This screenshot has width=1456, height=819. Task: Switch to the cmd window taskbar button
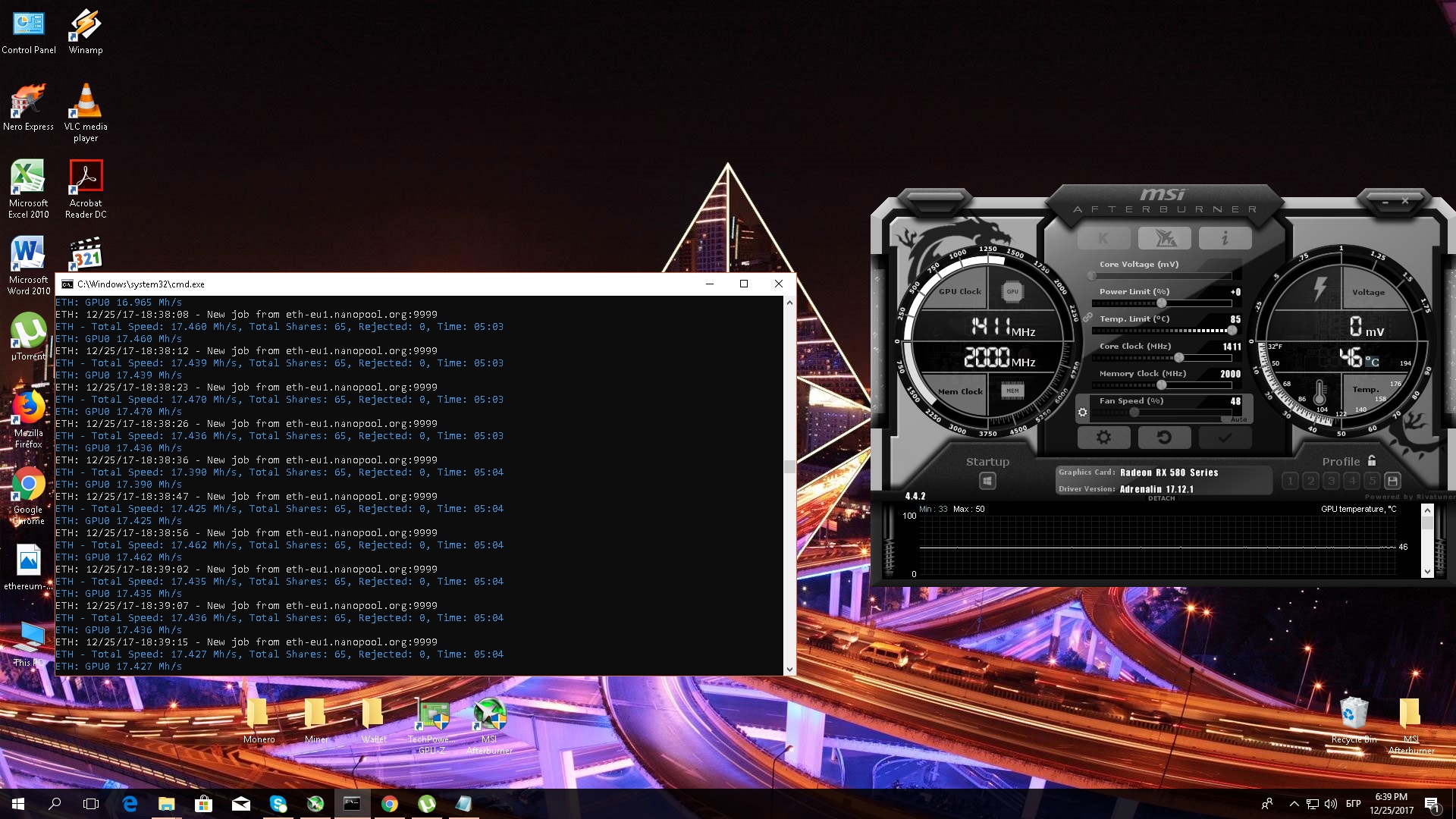353,804
